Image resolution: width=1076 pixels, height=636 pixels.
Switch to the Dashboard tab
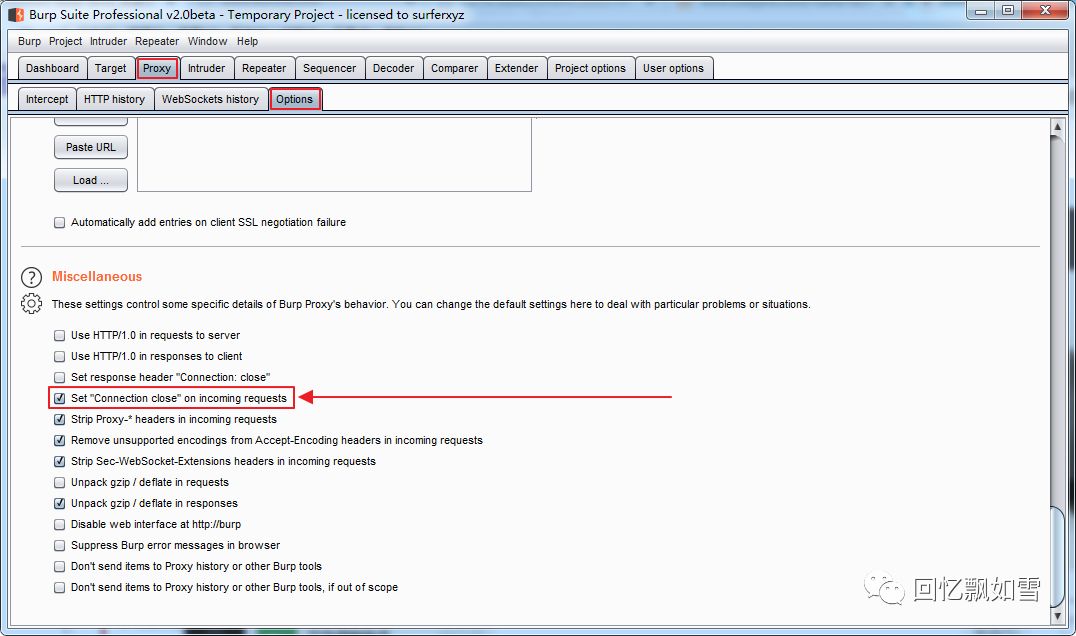(52, 68)
